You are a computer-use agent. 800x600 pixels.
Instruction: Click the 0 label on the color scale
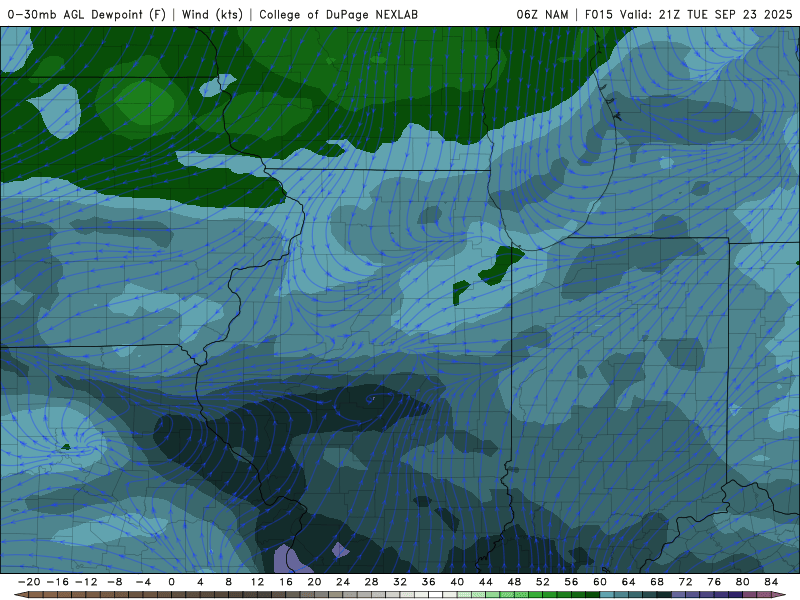click(x=171, y=582)
